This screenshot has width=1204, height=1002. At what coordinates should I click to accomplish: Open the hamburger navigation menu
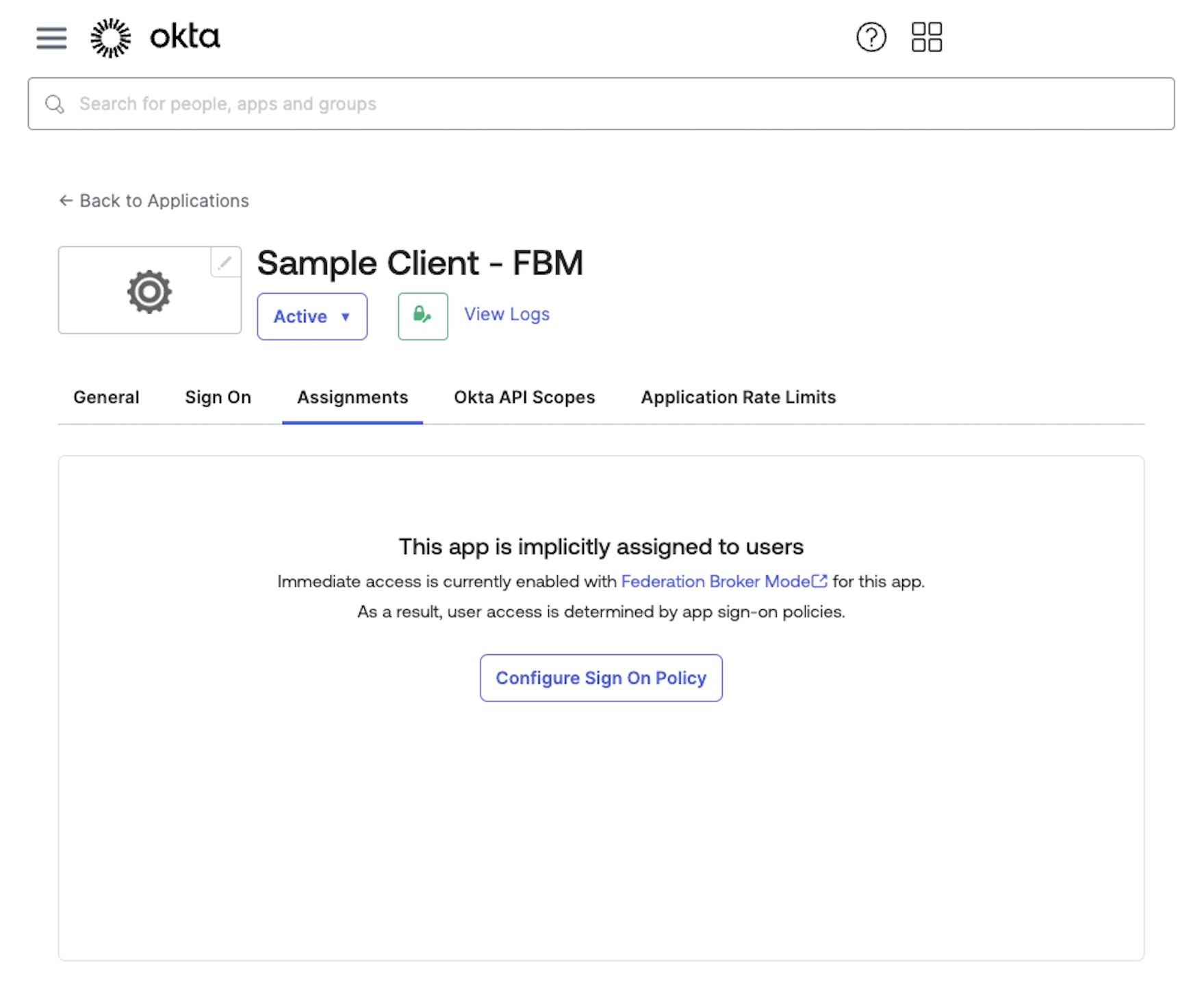coord(50,38)
